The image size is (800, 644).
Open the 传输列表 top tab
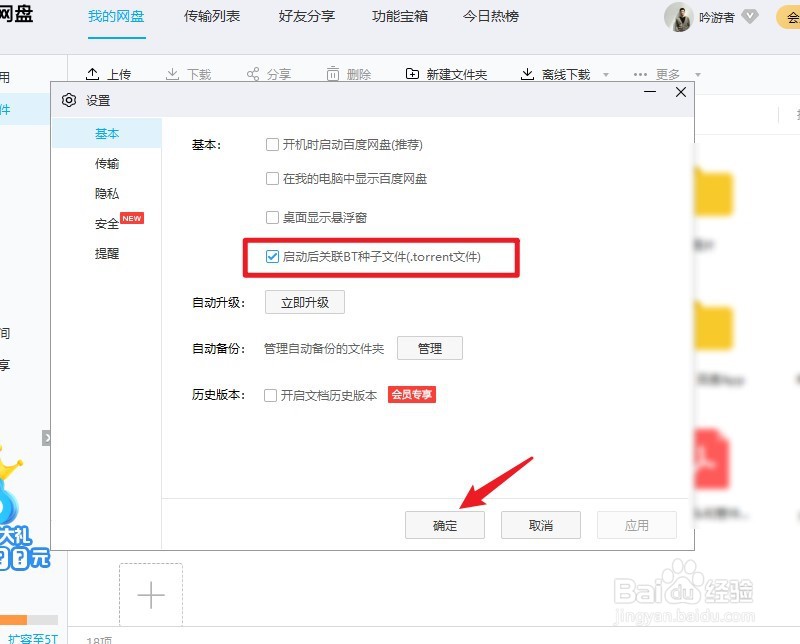pyautogui.click(x=212, y=16)
